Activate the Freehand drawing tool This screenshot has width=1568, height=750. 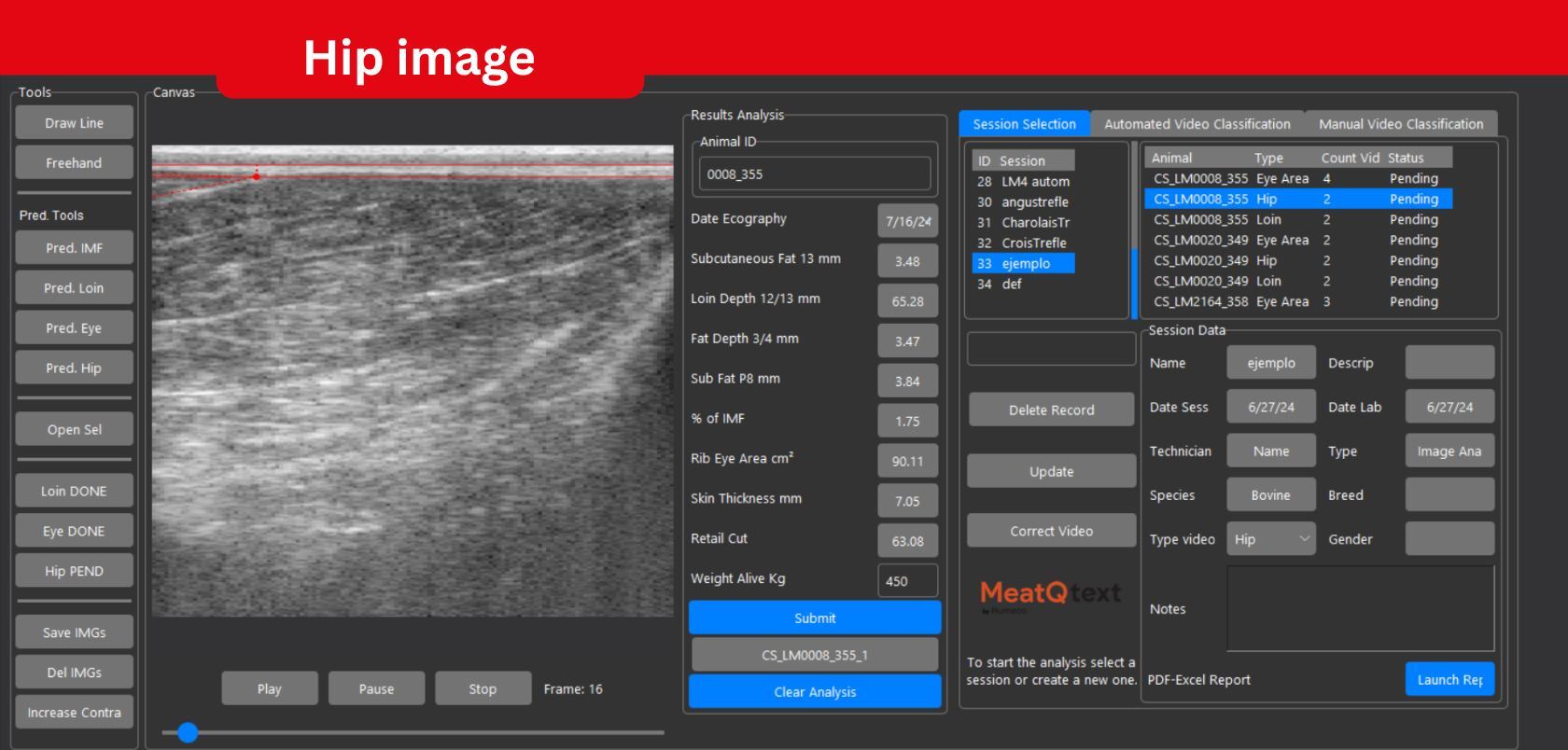(74, 163)
